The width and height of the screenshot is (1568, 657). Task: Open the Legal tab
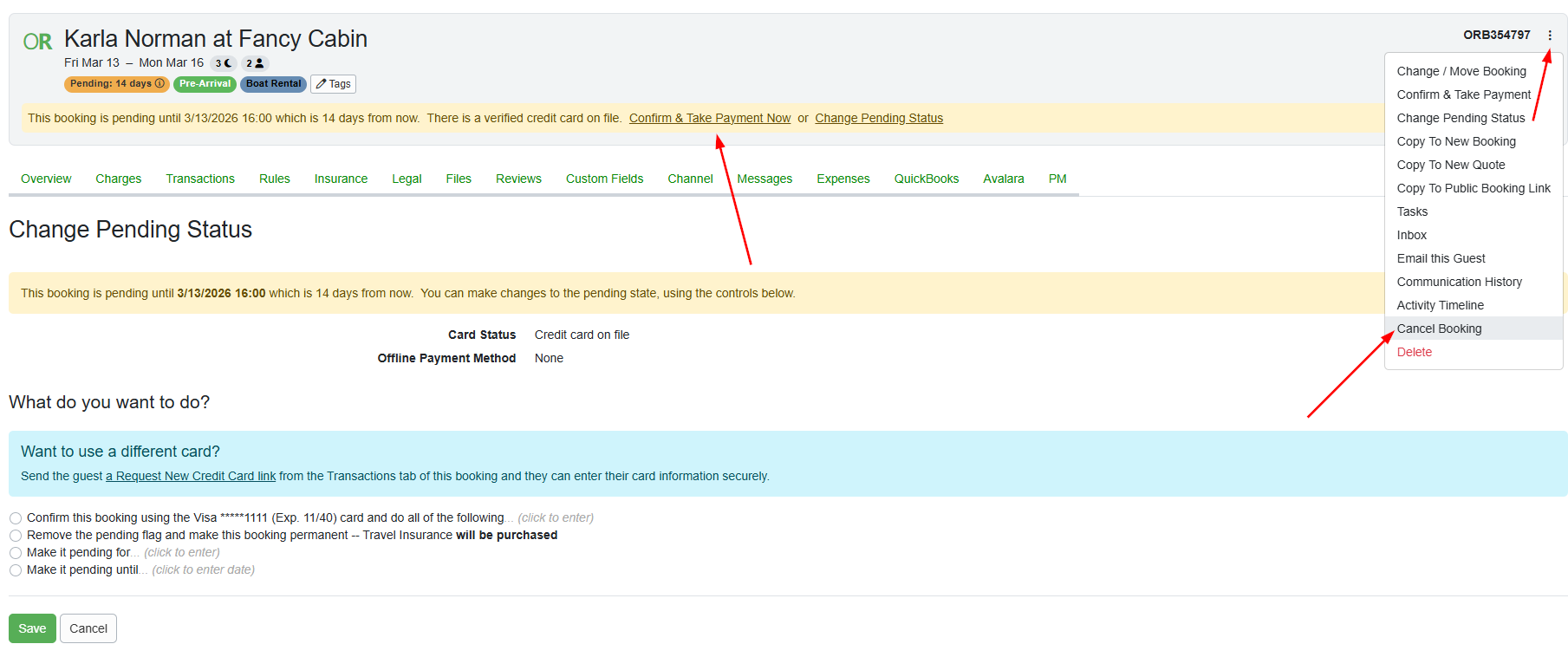pyautogui.click(x=407, y=179)
